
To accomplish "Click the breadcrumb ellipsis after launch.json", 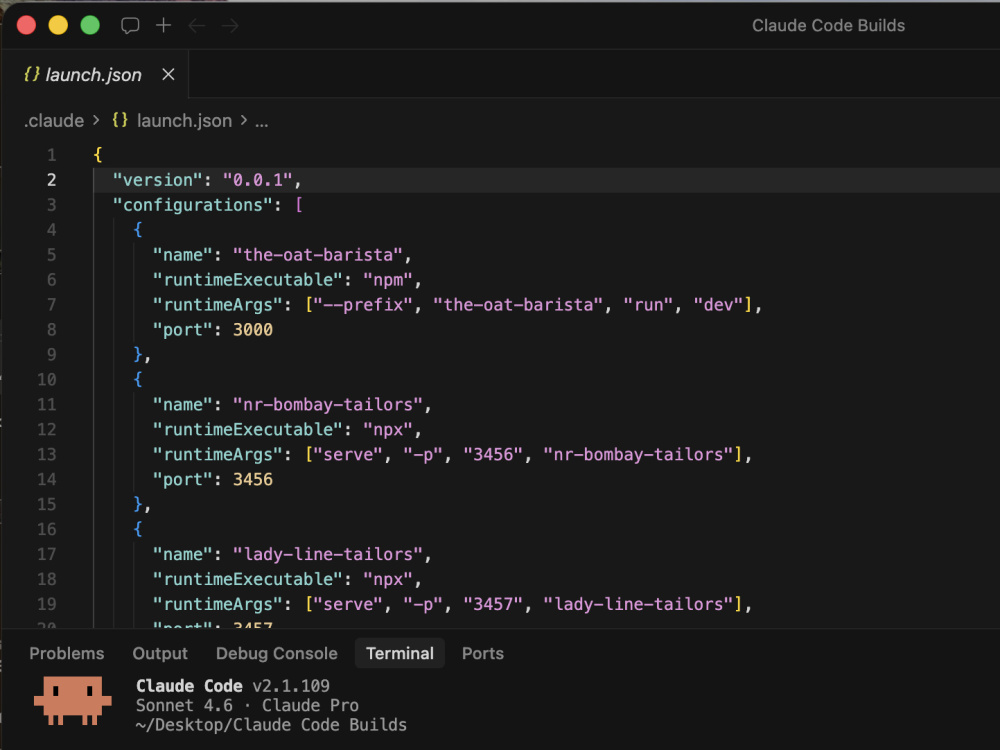I will pyautogui.click(x=261, y=121).
